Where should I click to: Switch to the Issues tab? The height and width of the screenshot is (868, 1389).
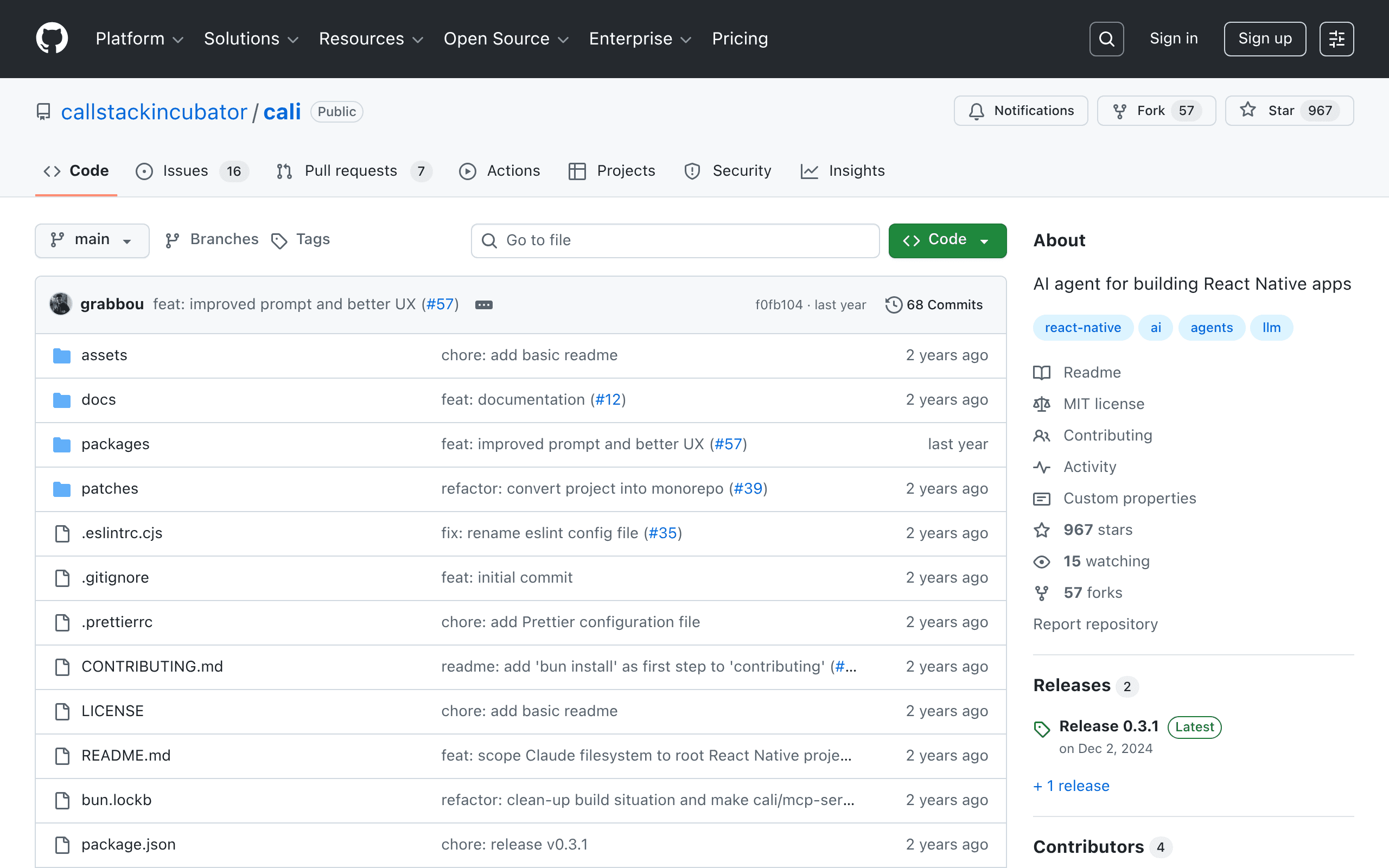192,171
